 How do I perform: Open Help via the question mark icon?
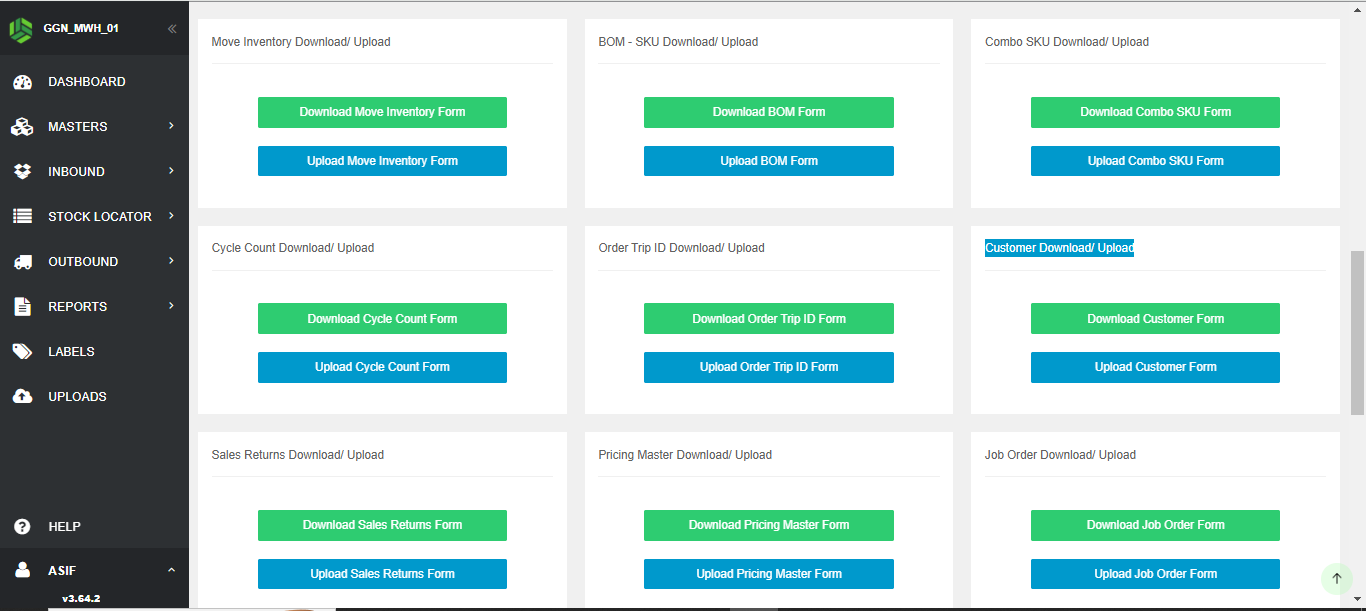pos(22,527)
